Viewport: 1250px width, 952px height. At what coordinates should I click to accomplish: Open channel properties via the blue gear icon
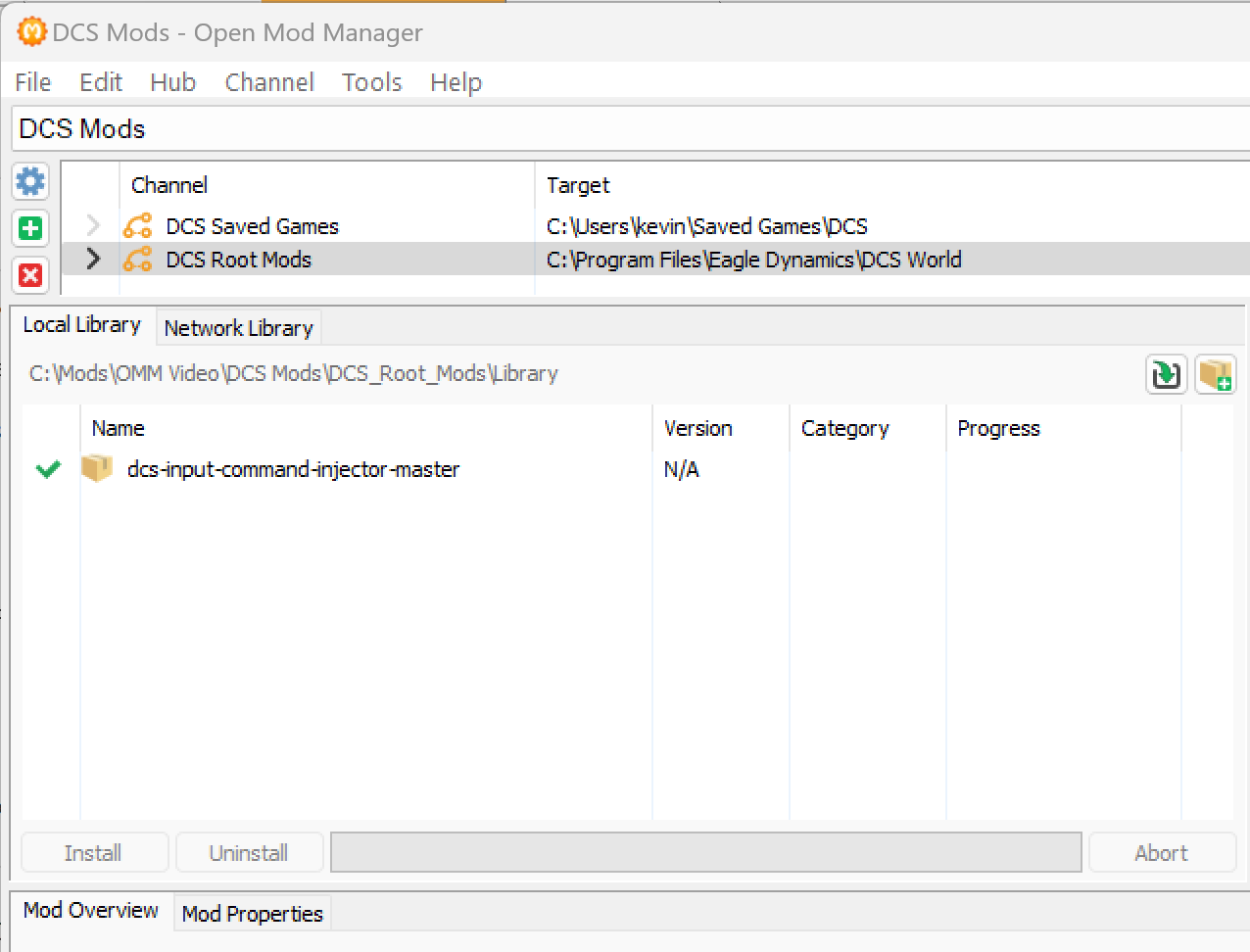point(30,181)
